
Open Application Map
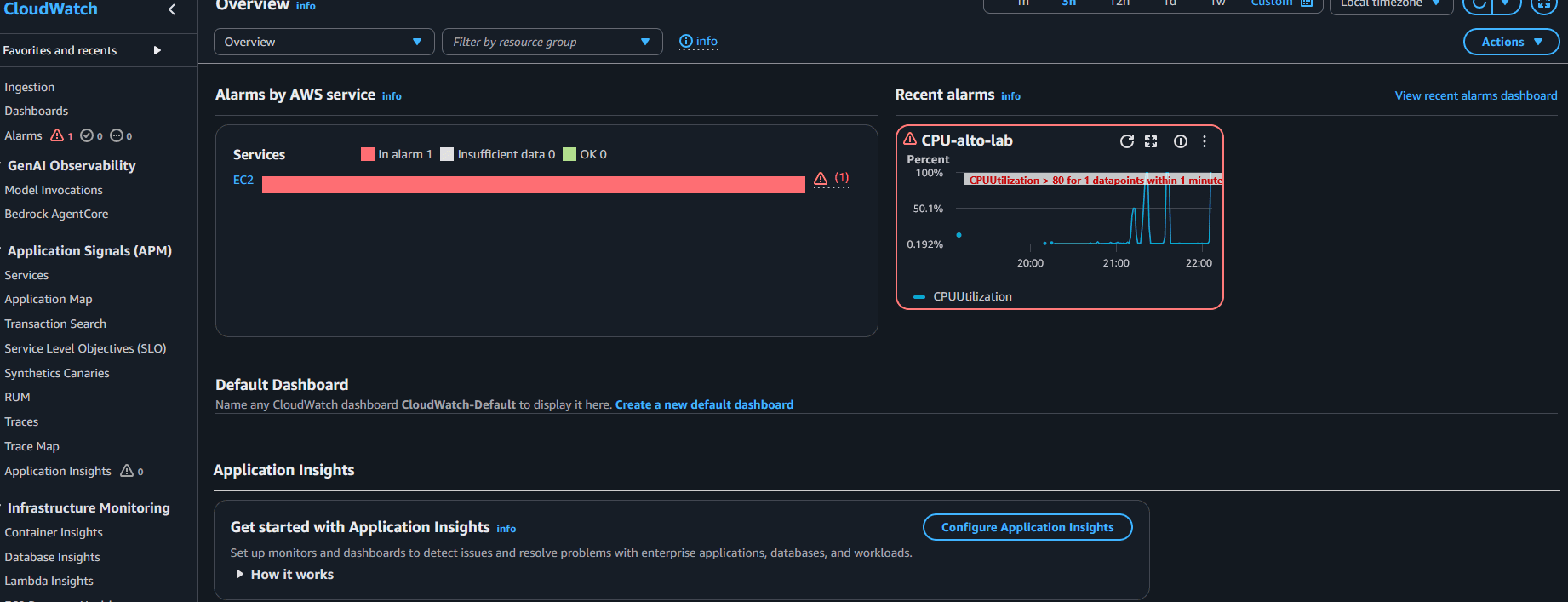(x=48, y=299)
